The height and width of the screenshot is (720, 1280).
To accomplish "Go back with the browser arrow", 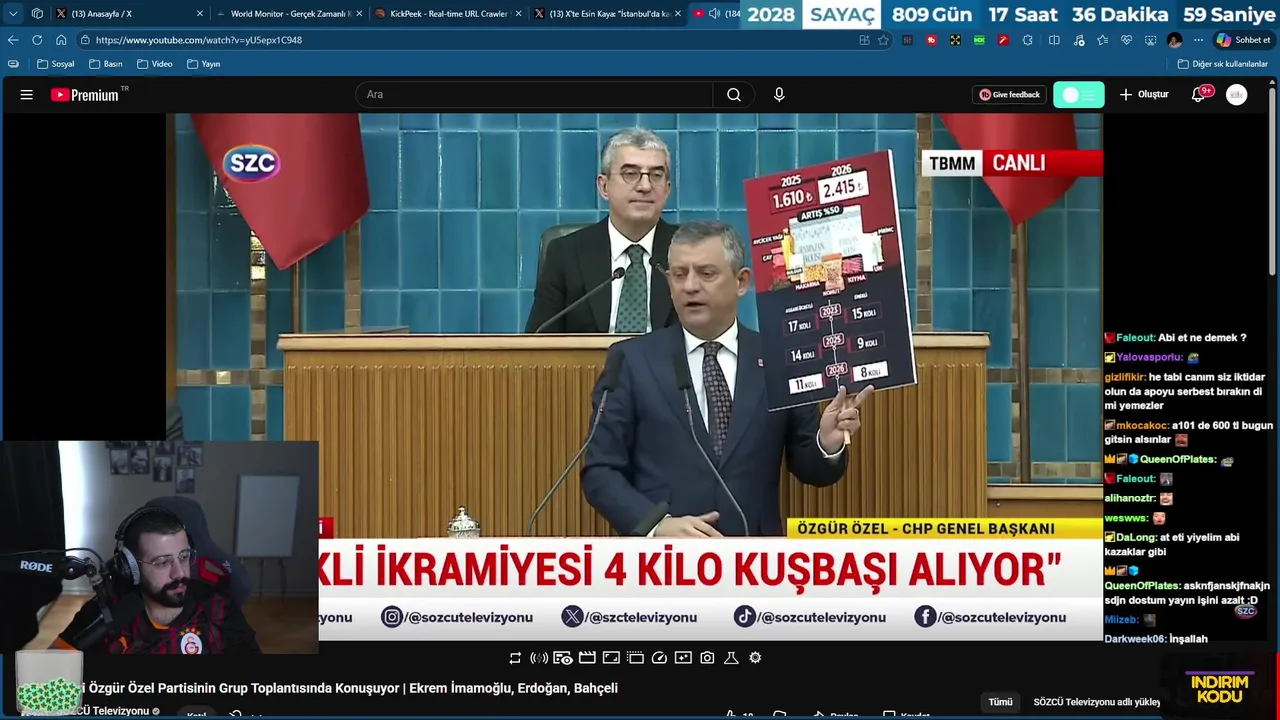I will pos(13,40).
